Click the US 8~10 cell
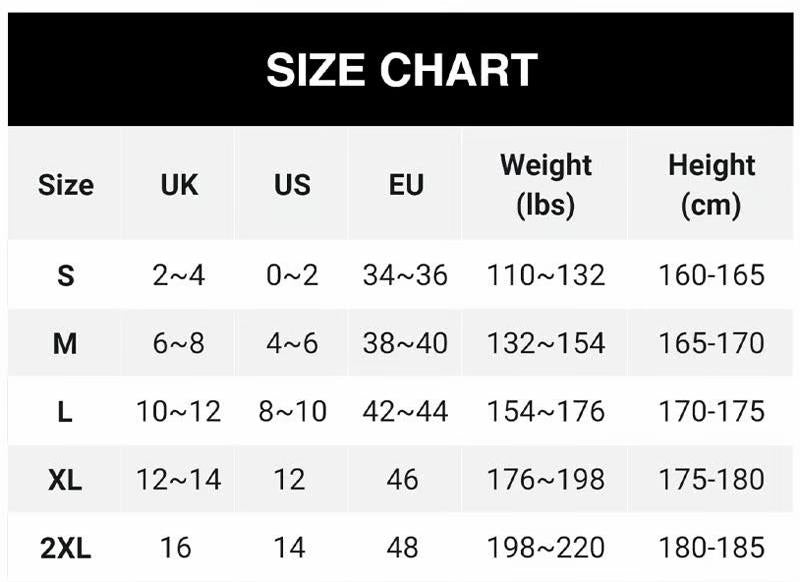 292,411
